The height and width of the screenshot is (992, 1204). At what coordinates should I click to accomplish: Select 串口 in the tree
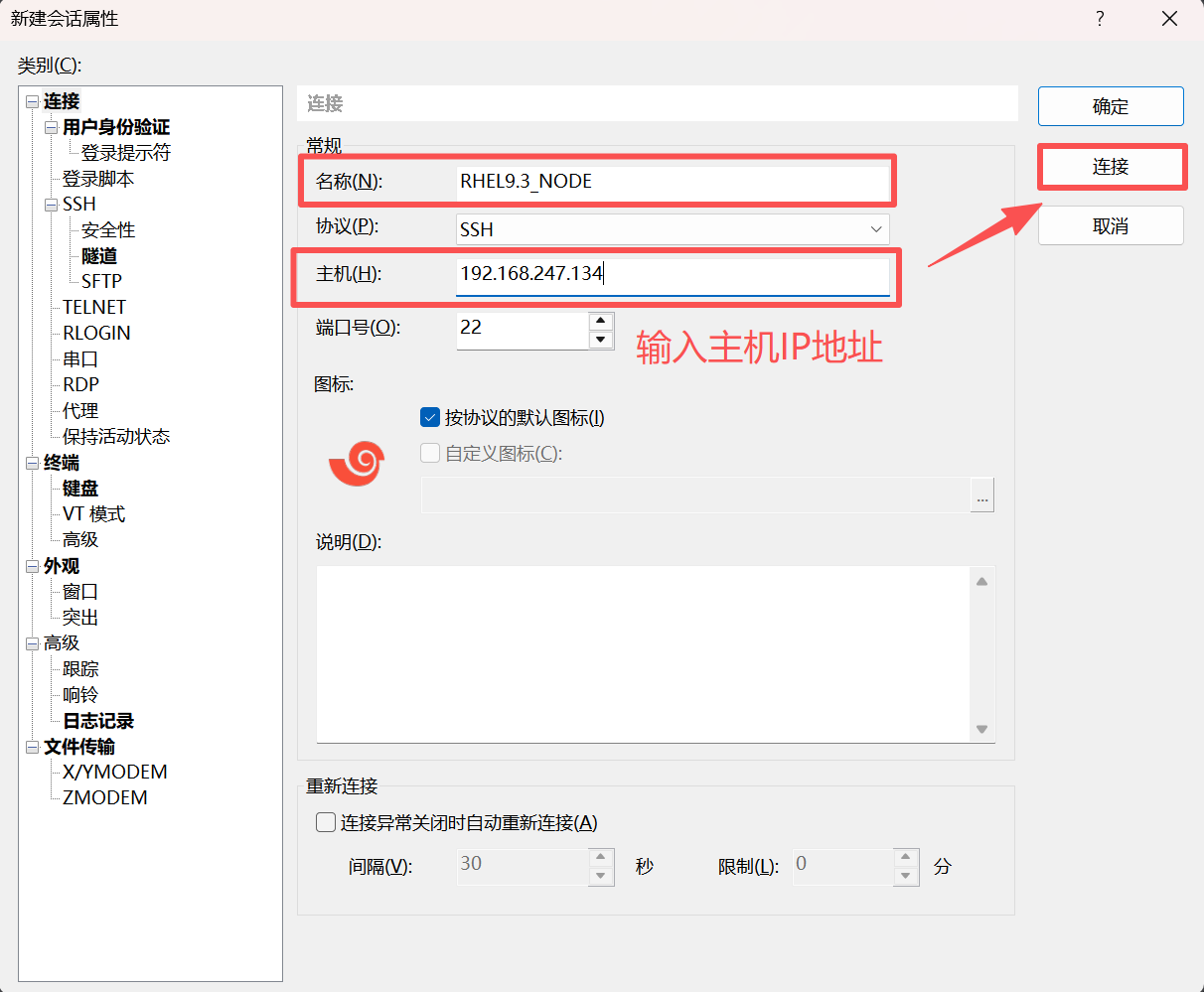80,359
